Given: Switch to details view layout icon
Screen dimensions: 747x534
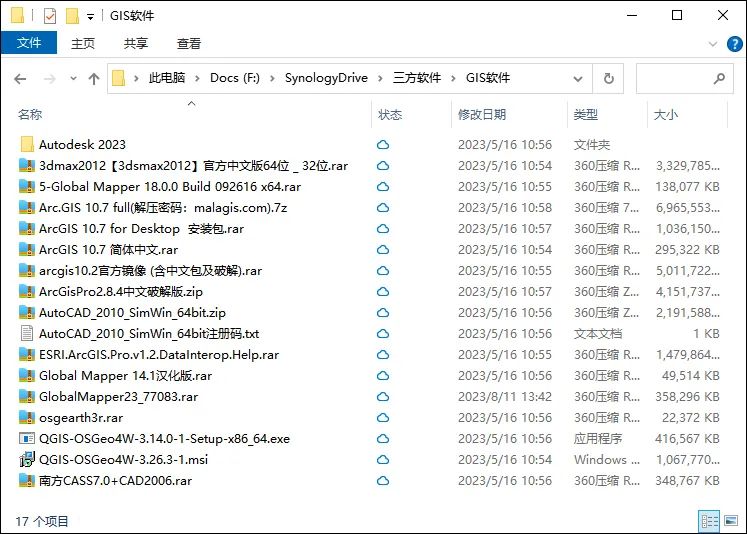Looking at the screenshot, I should pyautogui.click(x=709, y=521).
